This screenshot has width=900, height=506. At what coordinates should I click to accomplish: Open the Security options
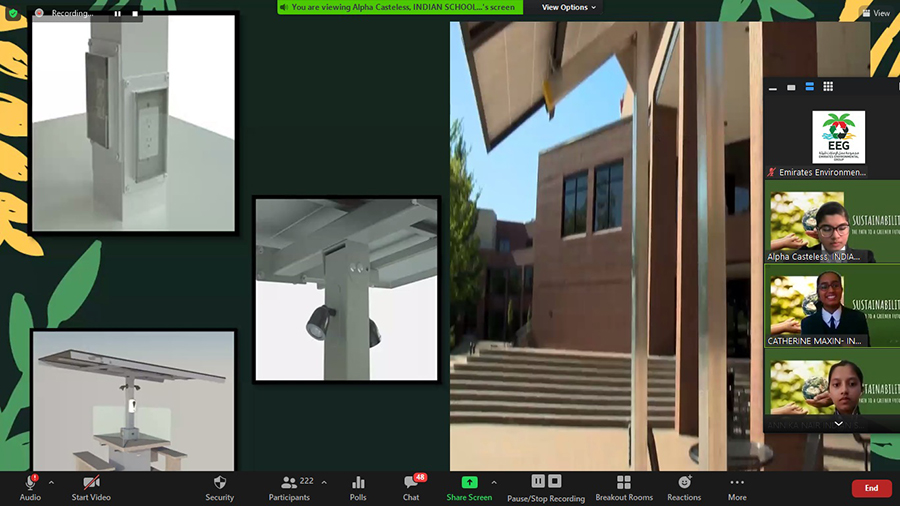click(219, 487)
